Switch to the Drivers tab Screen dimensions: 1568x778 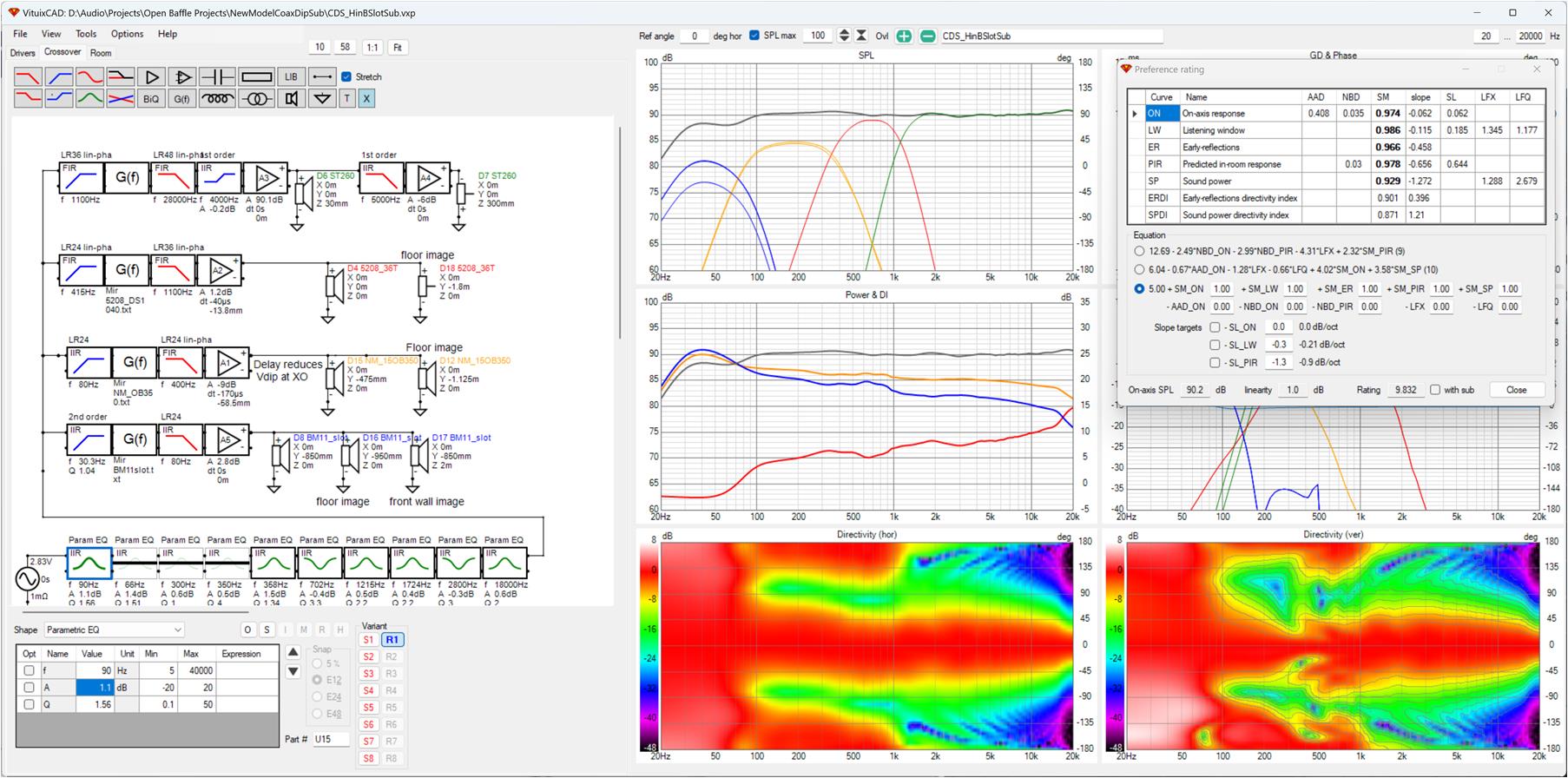tap(23, 53)
